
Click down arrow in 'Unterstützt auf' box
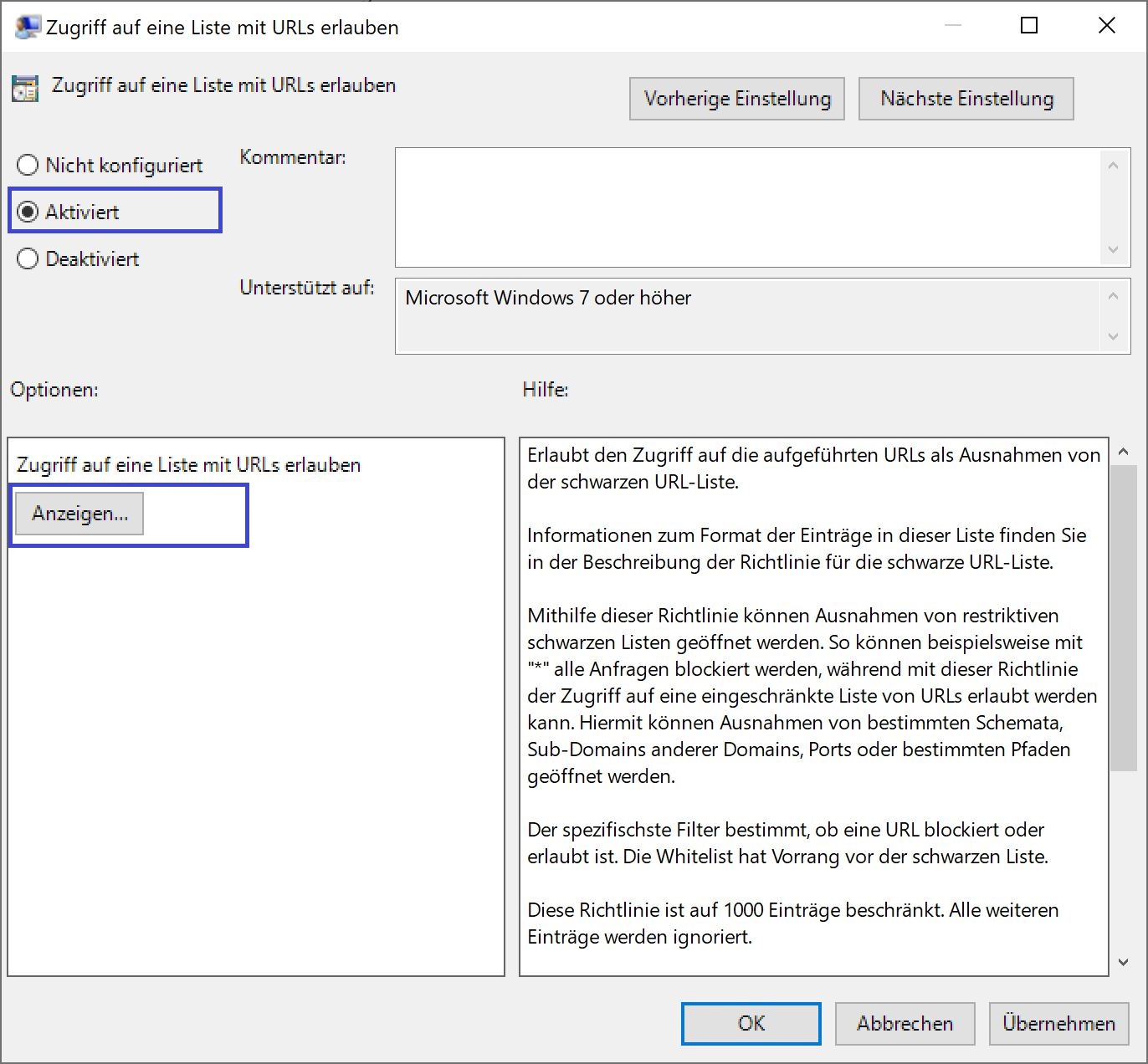tap(1113, 336)
